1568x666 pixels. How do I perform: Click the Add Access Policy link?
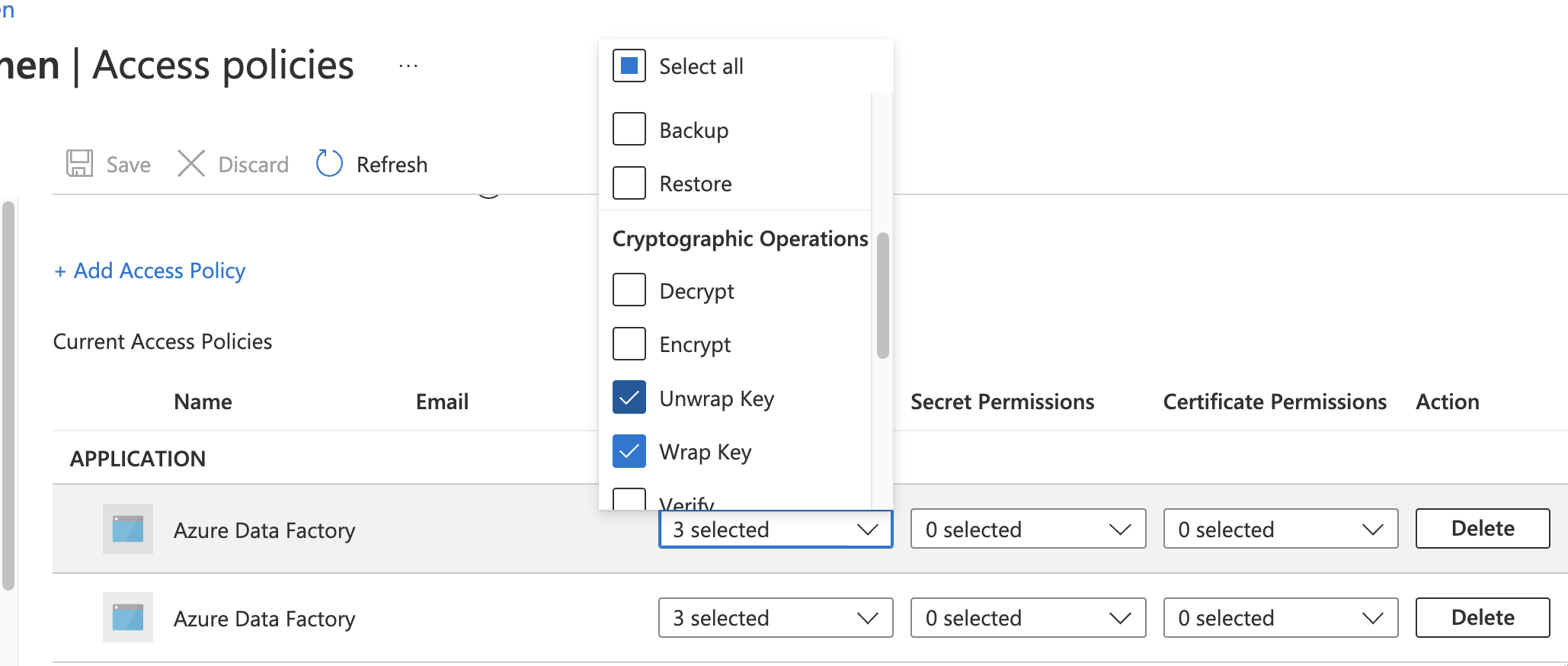[x=149, y=271]
